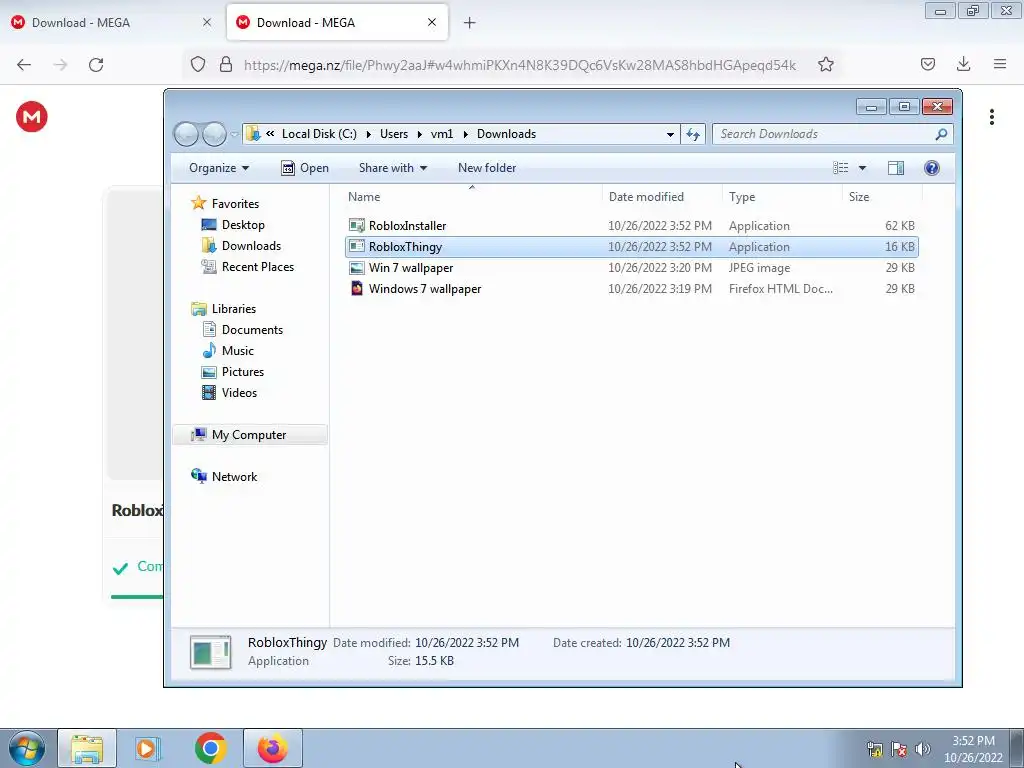Click the Search Downloads field
Screen dimensions: 1024x768
tap(833, 134)
